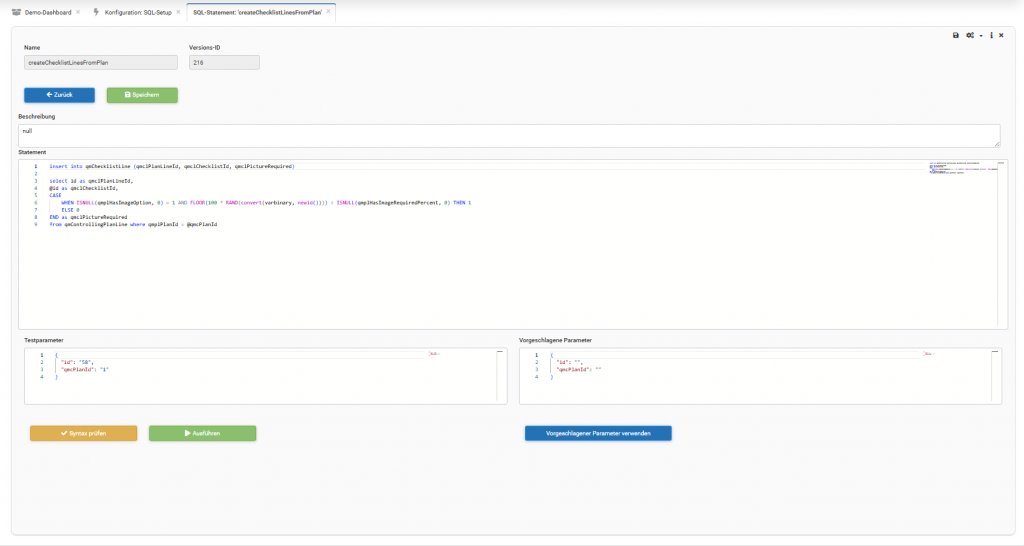Click the Vorgeschlagene Parameter editor scrollbar

pyautogui.click(x=995, y=376)
